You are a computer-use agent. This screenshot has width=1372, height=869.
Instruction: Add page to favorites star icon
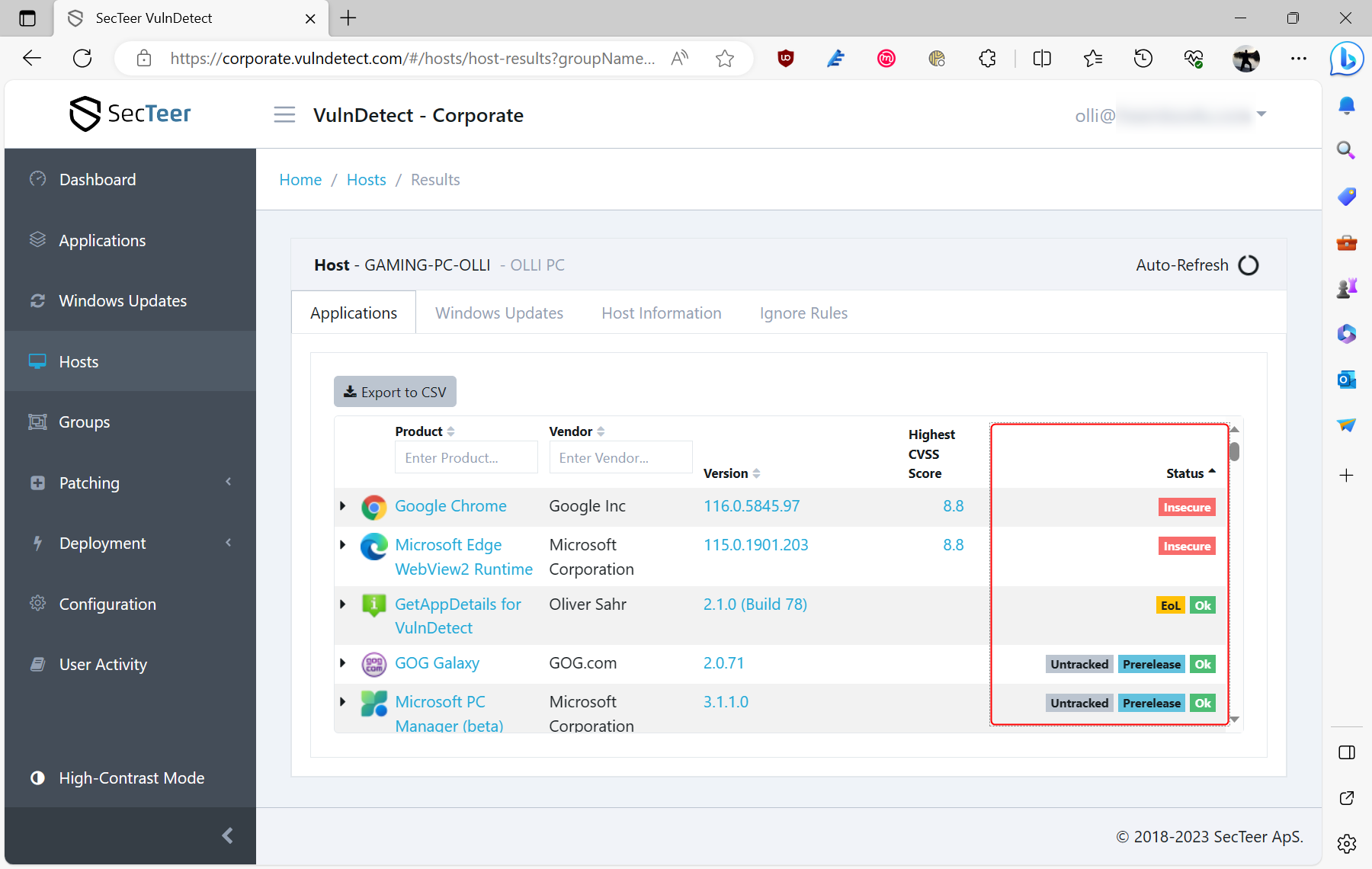(x=725, y=59)
